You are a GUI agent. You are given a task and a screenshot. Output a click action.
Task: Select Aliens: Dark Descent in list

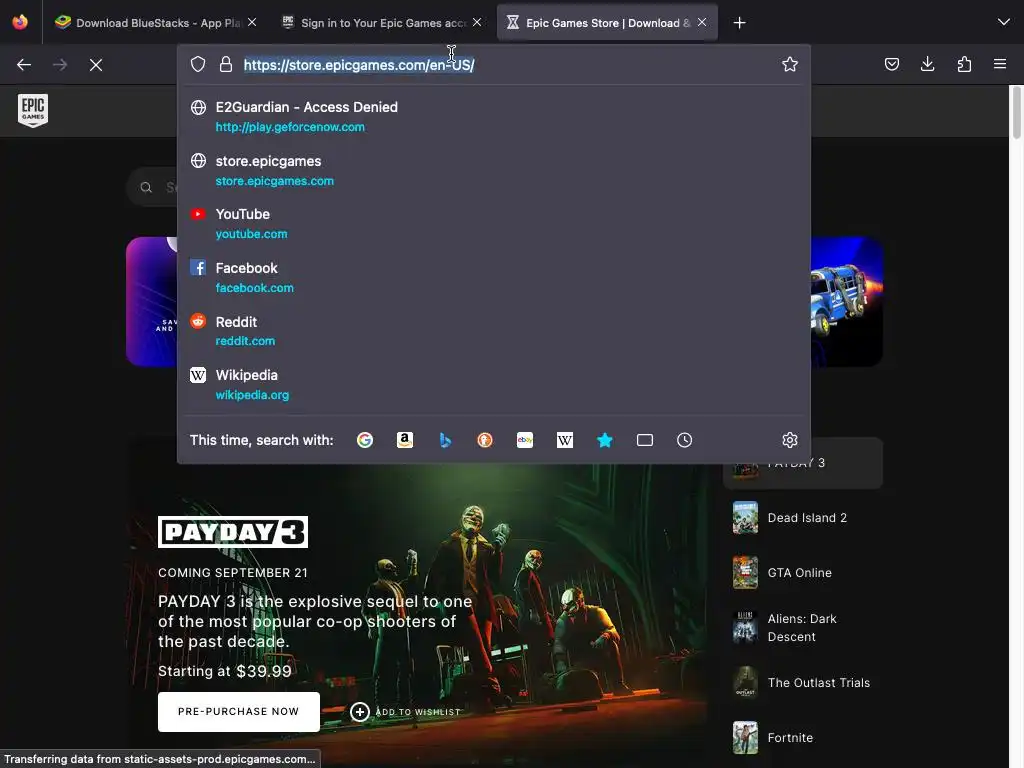(x=803, y=628)
